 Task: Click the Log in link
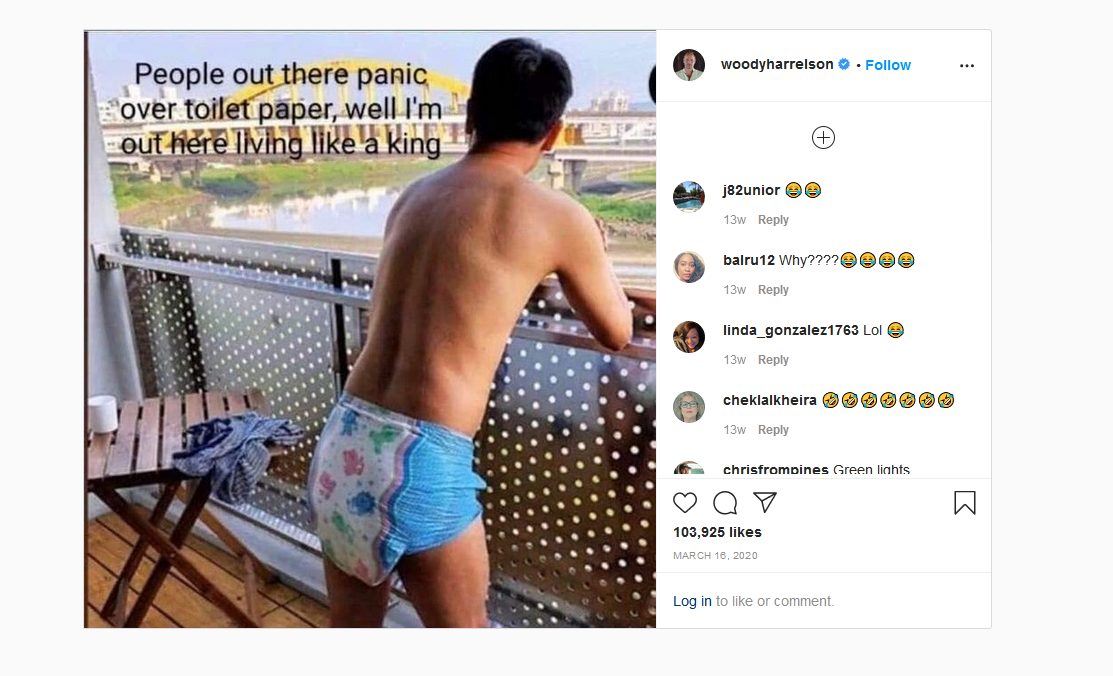click(692, 601)
